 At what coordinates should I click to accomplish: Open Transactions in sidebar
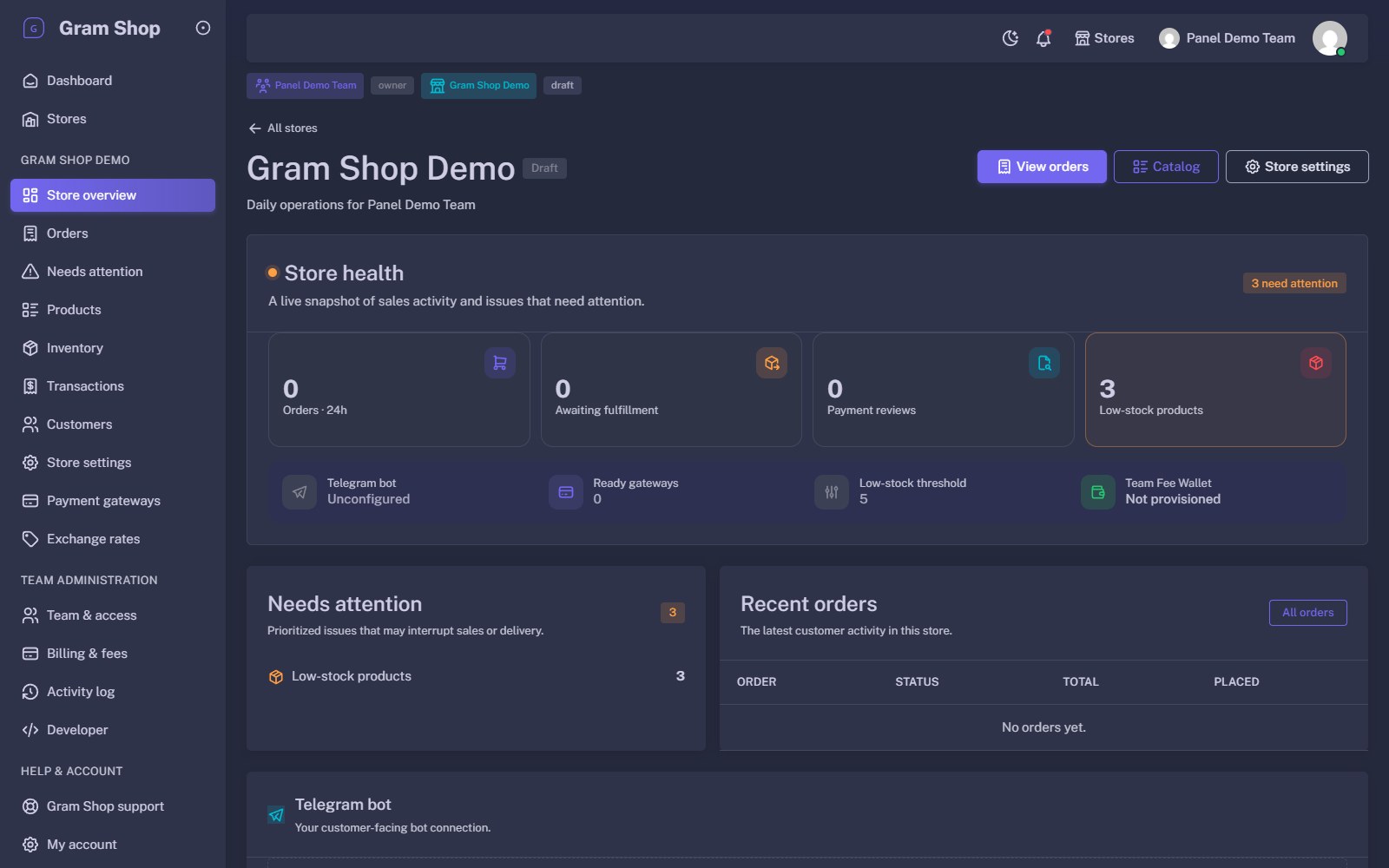pyautogui.click(x=113, y=386)
